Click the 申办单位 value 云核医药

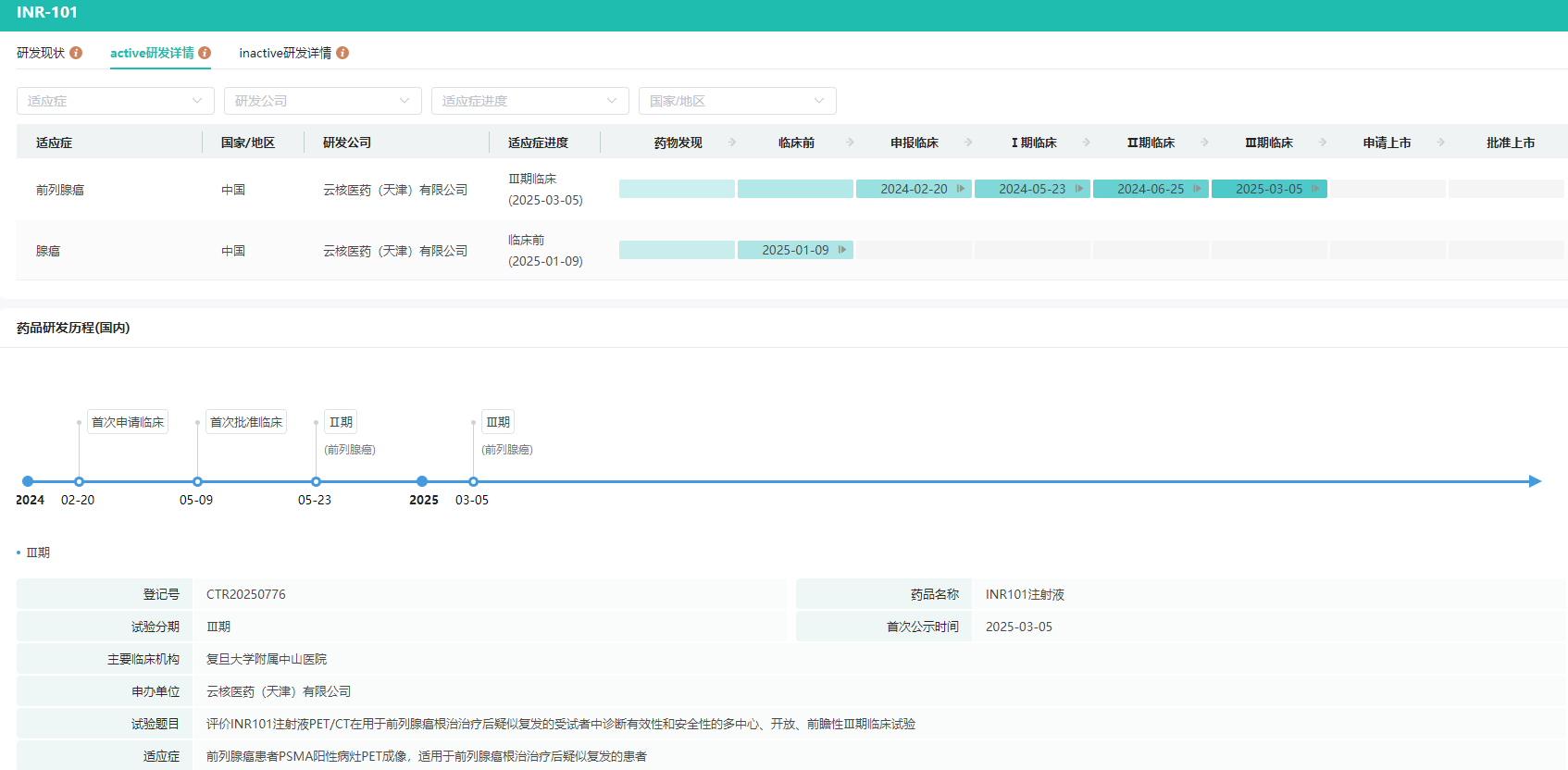click(x=279, y=691)
